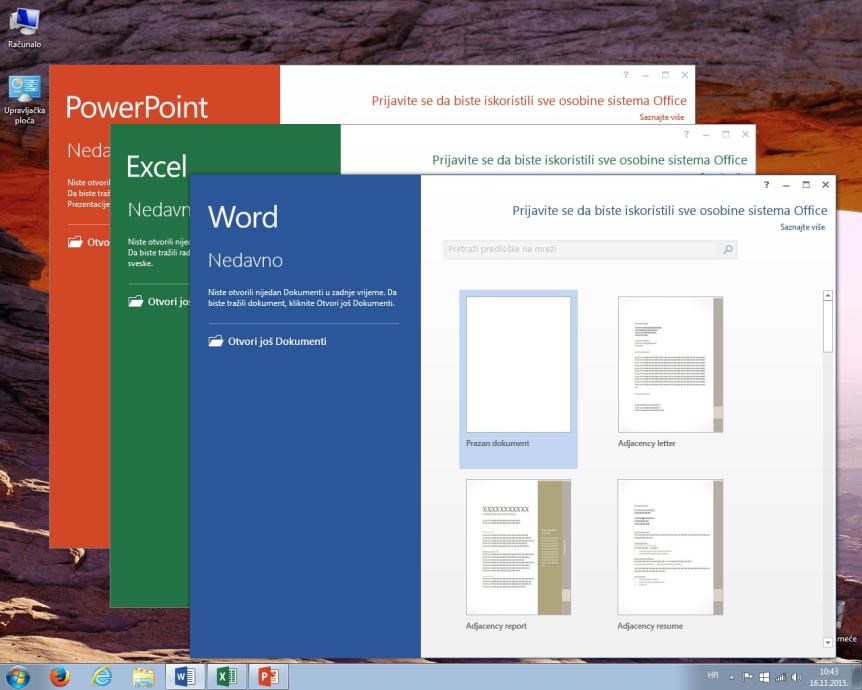
Task: Click the Excel title in green panel
Action: pos(157,167)
